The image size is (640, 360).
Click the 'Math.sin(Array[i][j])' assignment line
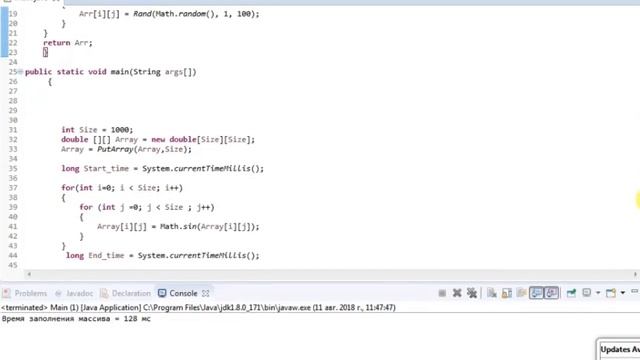[178, 227]
